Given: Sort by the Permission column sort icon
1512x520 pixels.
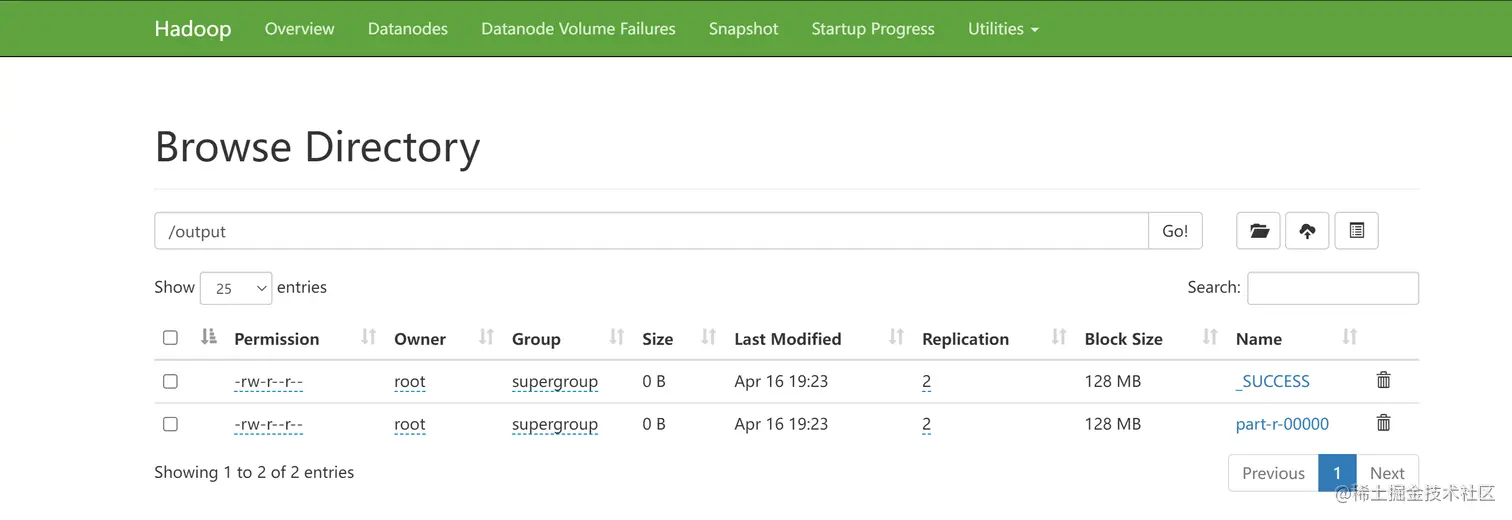Looking at the screenshot, I should 368,338.
